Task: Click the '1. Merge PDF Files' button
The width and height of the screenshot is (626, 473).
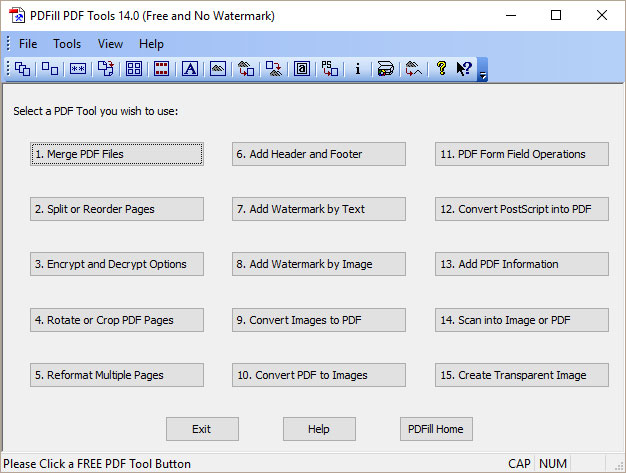Action: pyautogui.click(x=117, y=154)
